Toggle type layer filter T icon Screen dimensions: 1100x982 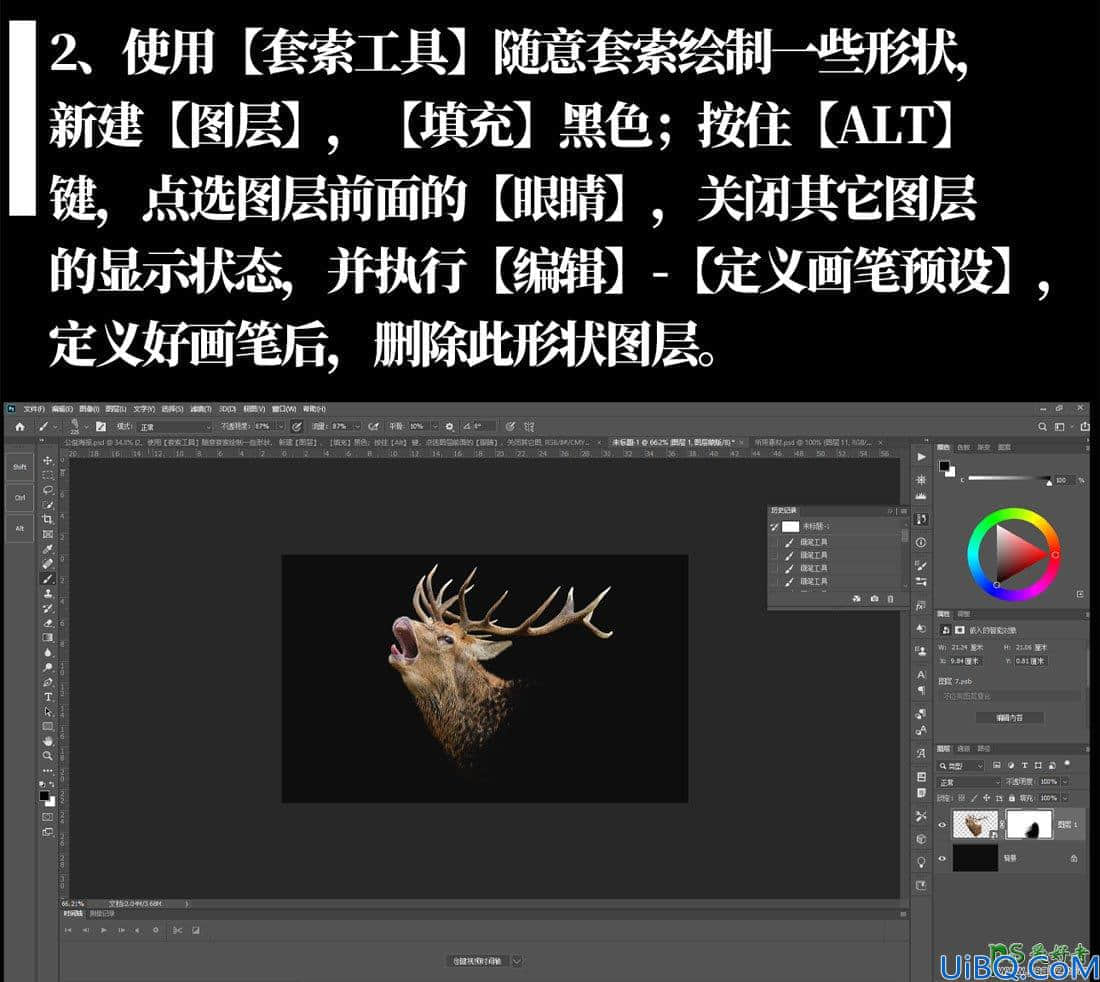[x=1025, y=765]
